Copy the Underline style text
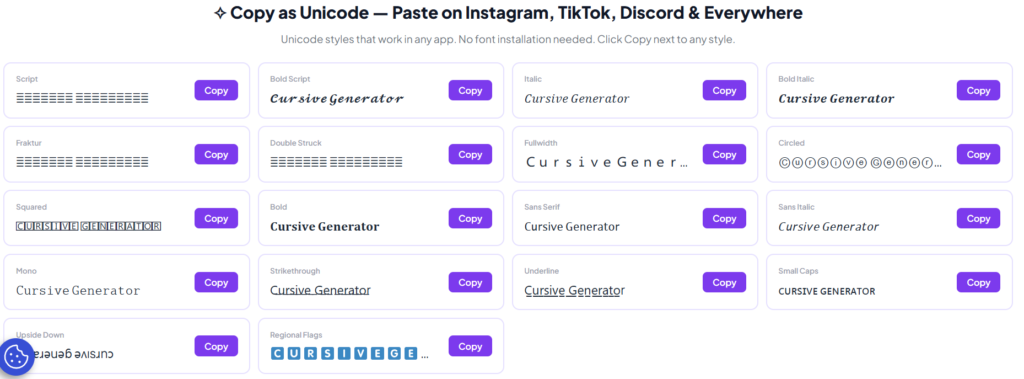Screen dimensions: 1024x379 point(724,283)
